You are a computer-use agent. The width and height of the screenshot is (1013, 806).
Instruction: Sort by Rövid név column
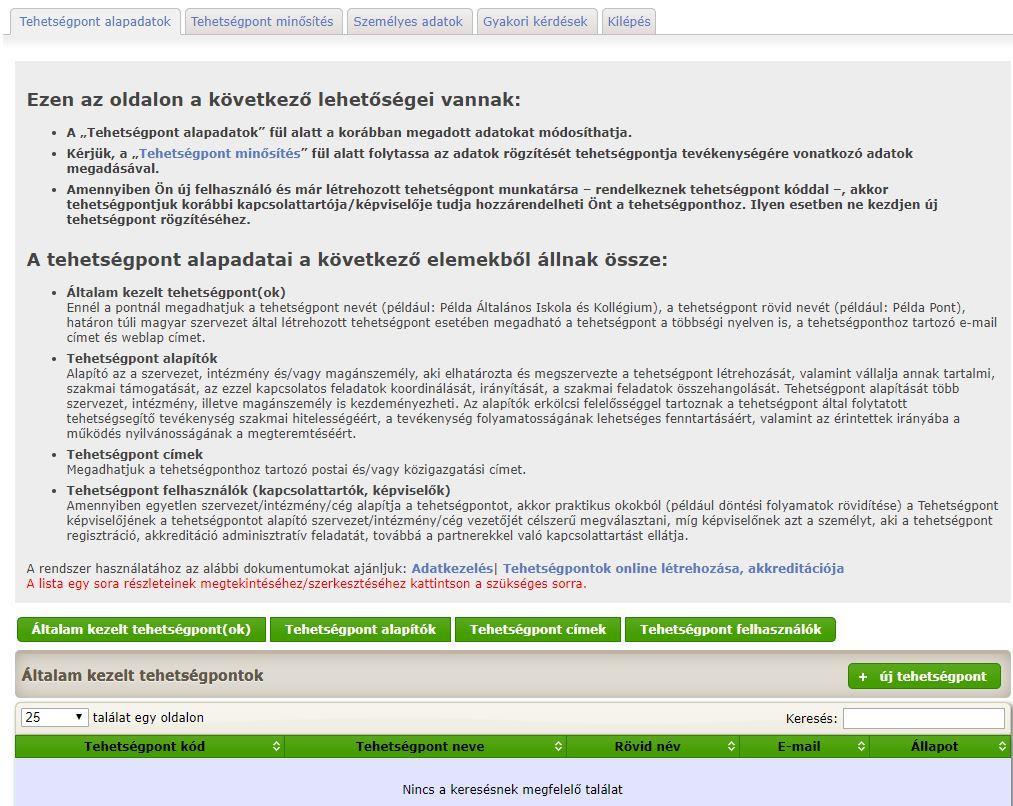(x=653, y=747)
